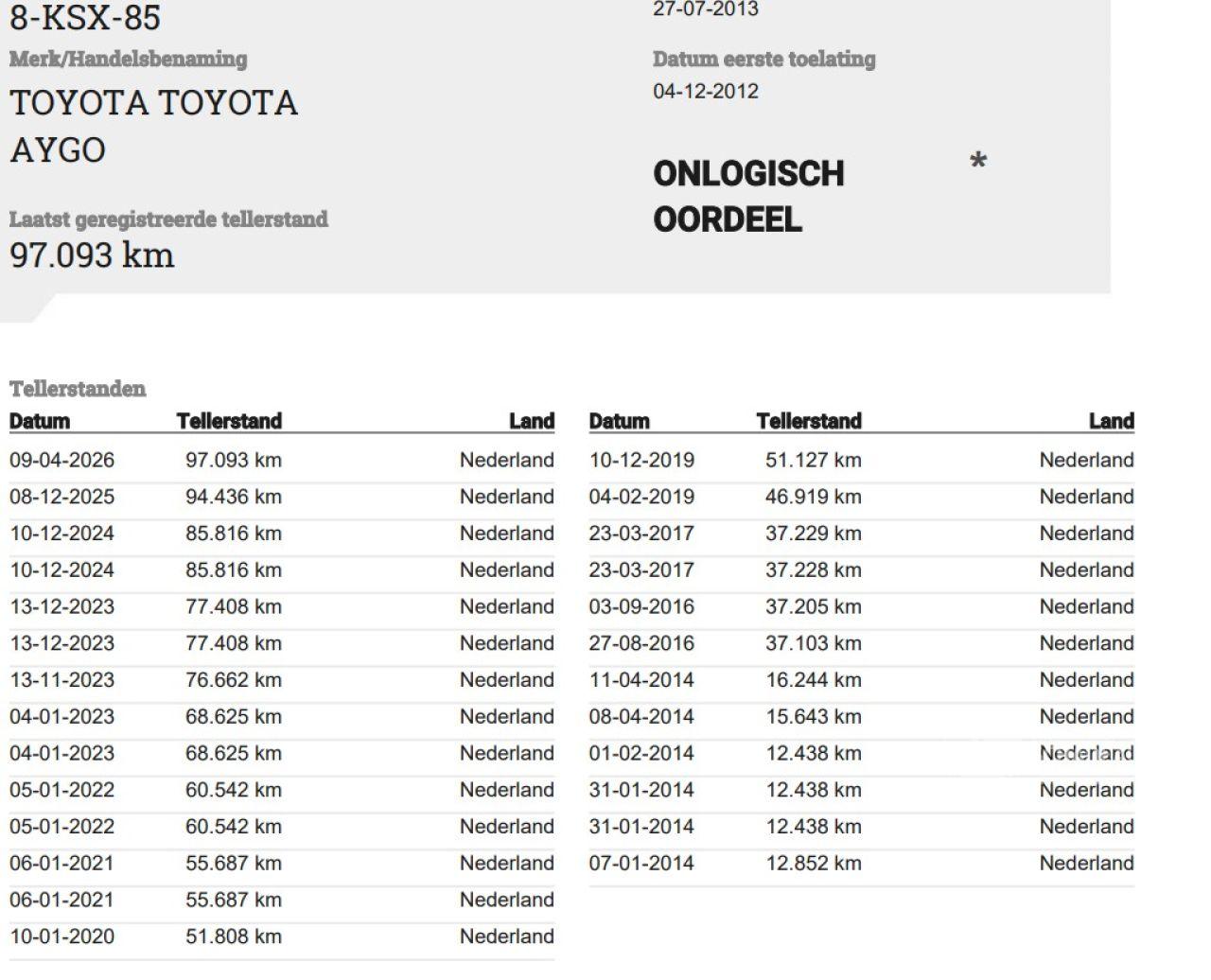
Task: Click the Datum eerste toelating label
Action: [763, 59]
